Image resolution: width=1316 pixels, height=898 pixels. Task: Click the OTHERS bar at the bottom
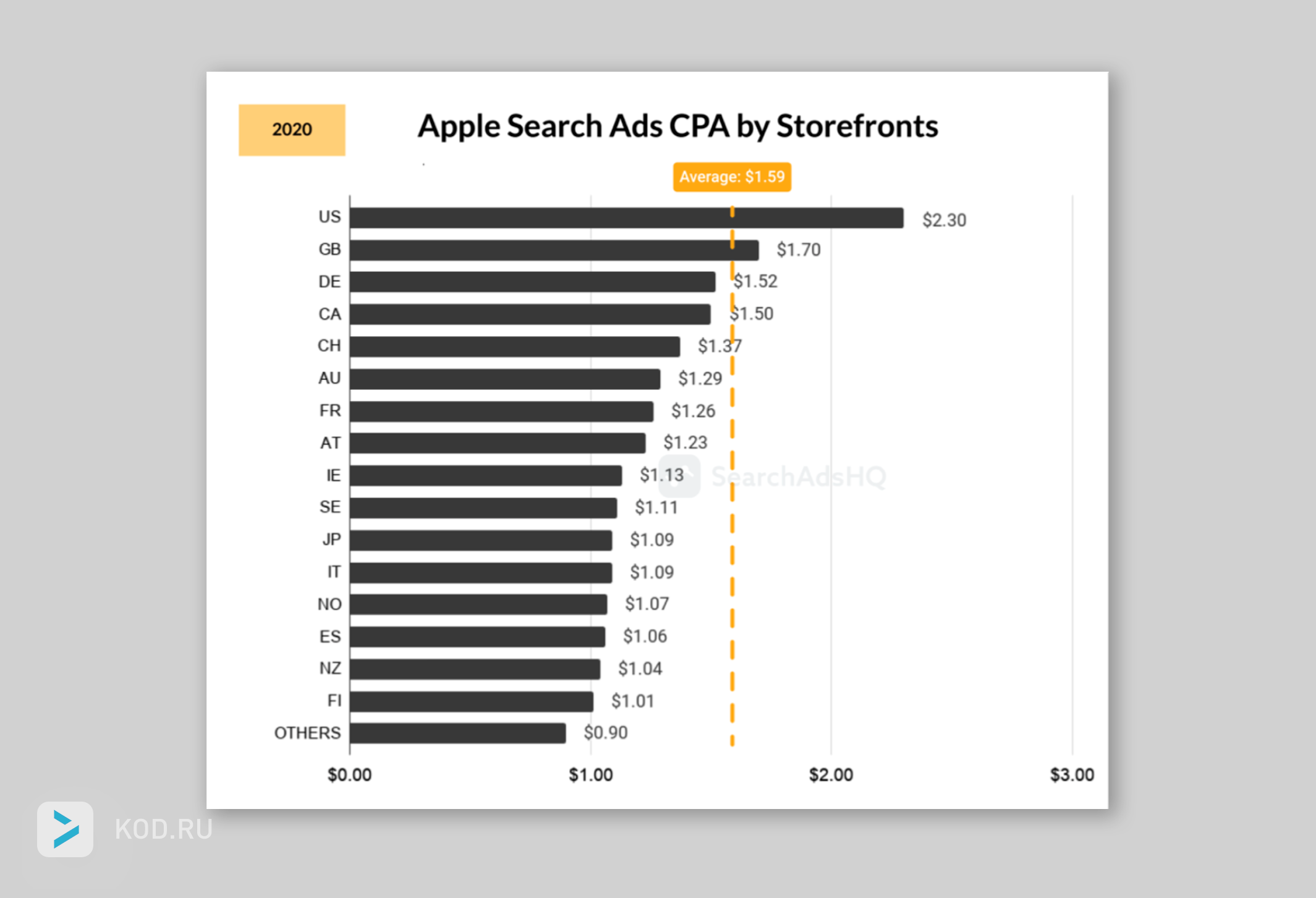[x=457, y=733]
